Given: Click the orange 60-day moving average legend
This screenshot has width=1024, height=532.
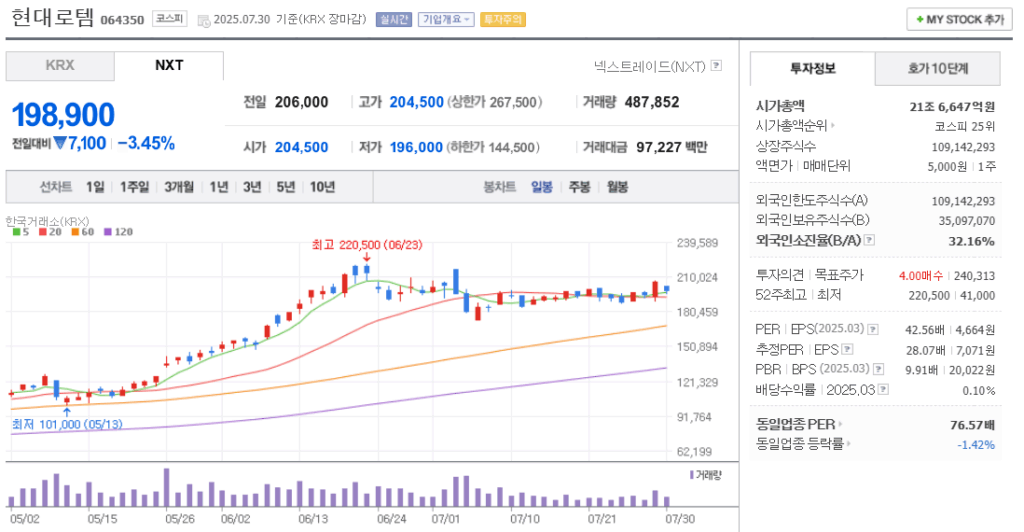Looking at the screenshot, I should tap(83, 232).
